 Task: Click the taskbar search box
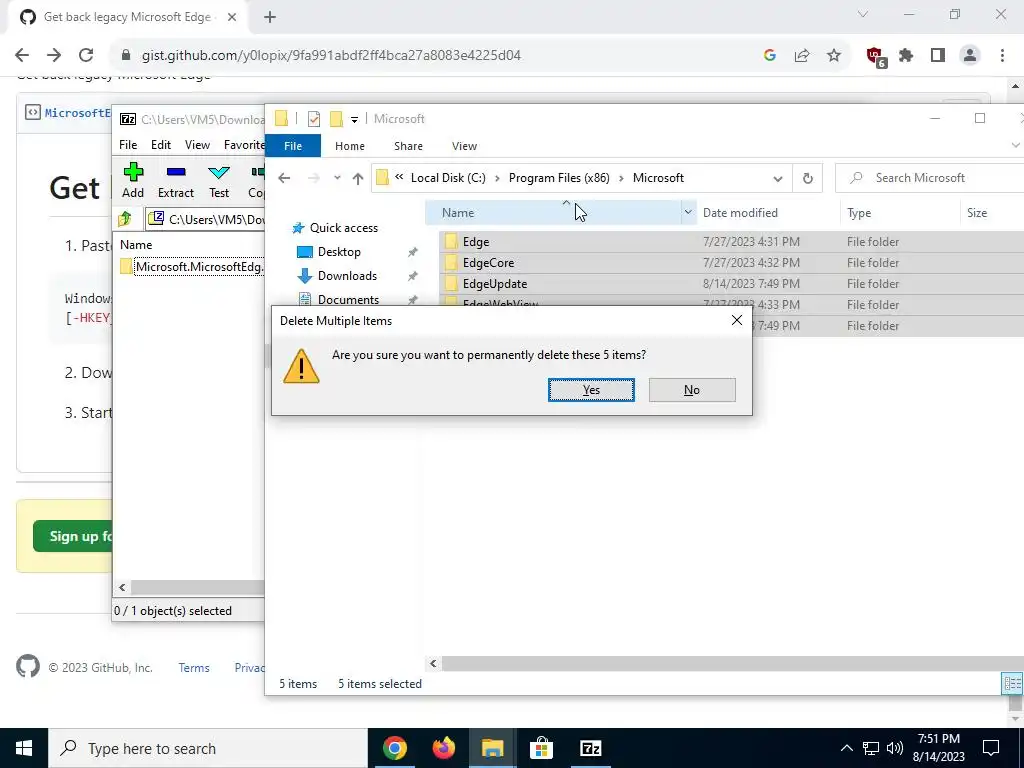(x=208, y=748)
